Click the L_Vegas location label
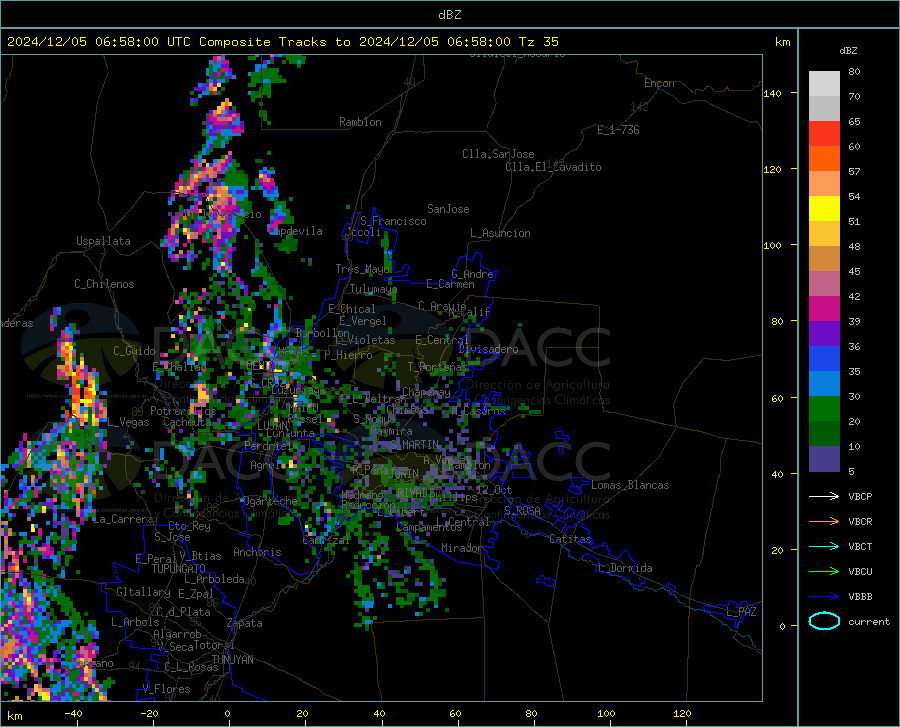The image size is (900, 727). click(x=128, y=422)
